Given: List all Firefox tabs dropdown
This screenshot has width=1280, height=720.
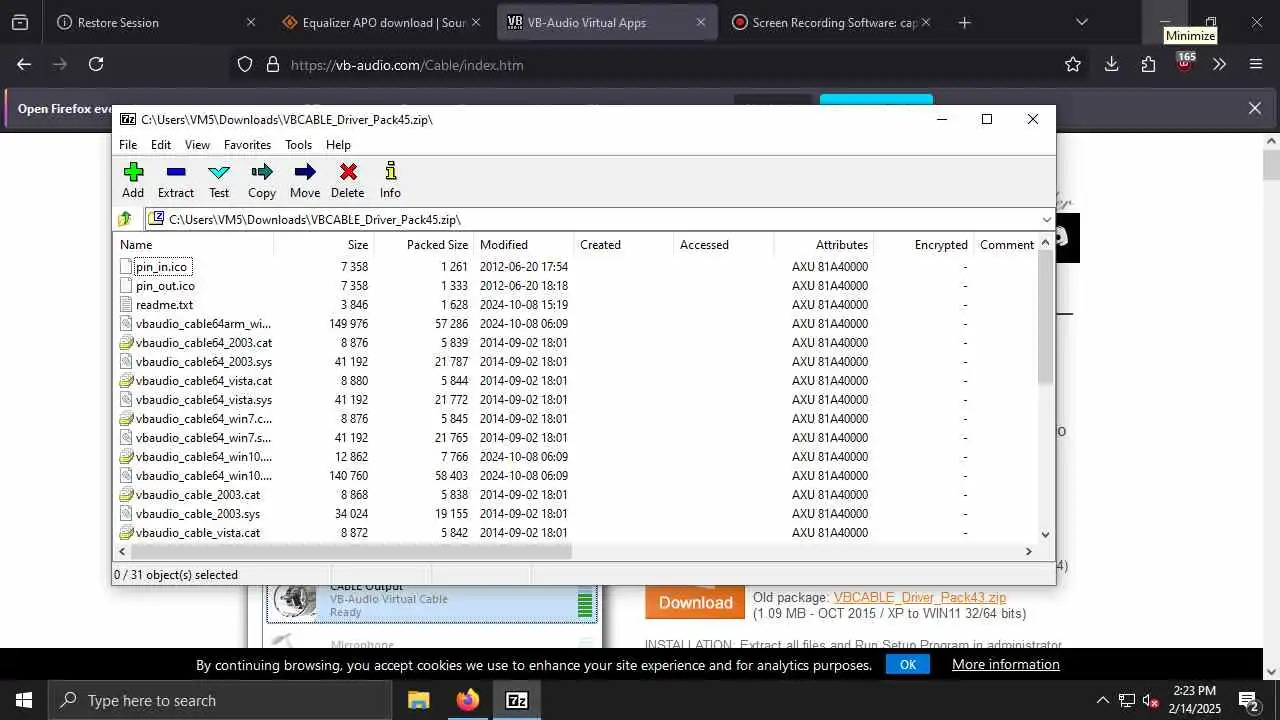Looking at the screenshot, I should [x=1081, y=22].
